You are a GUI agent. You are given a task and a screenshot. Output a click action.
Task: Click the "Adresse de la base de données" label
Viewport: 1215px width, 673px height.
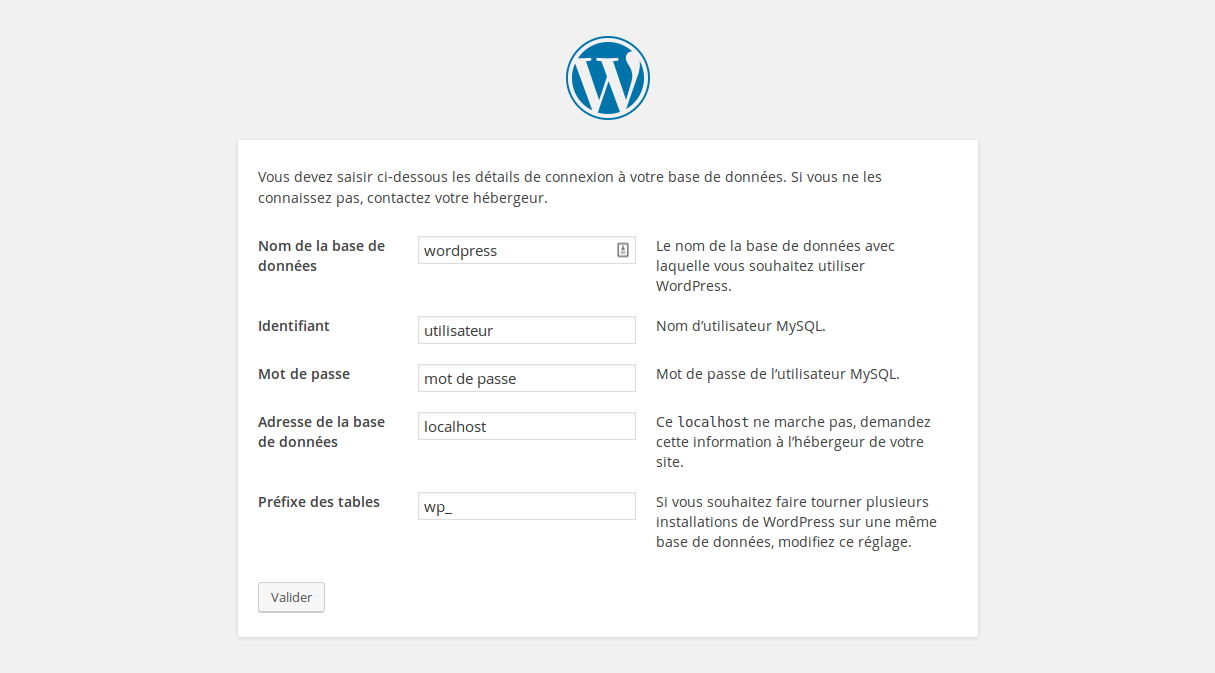point(322,432)
